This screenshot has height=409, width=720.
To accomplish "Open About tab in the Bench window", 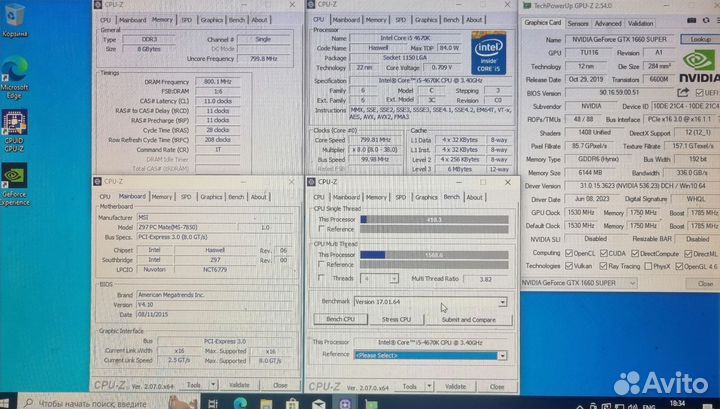I will tap(474, 197).
